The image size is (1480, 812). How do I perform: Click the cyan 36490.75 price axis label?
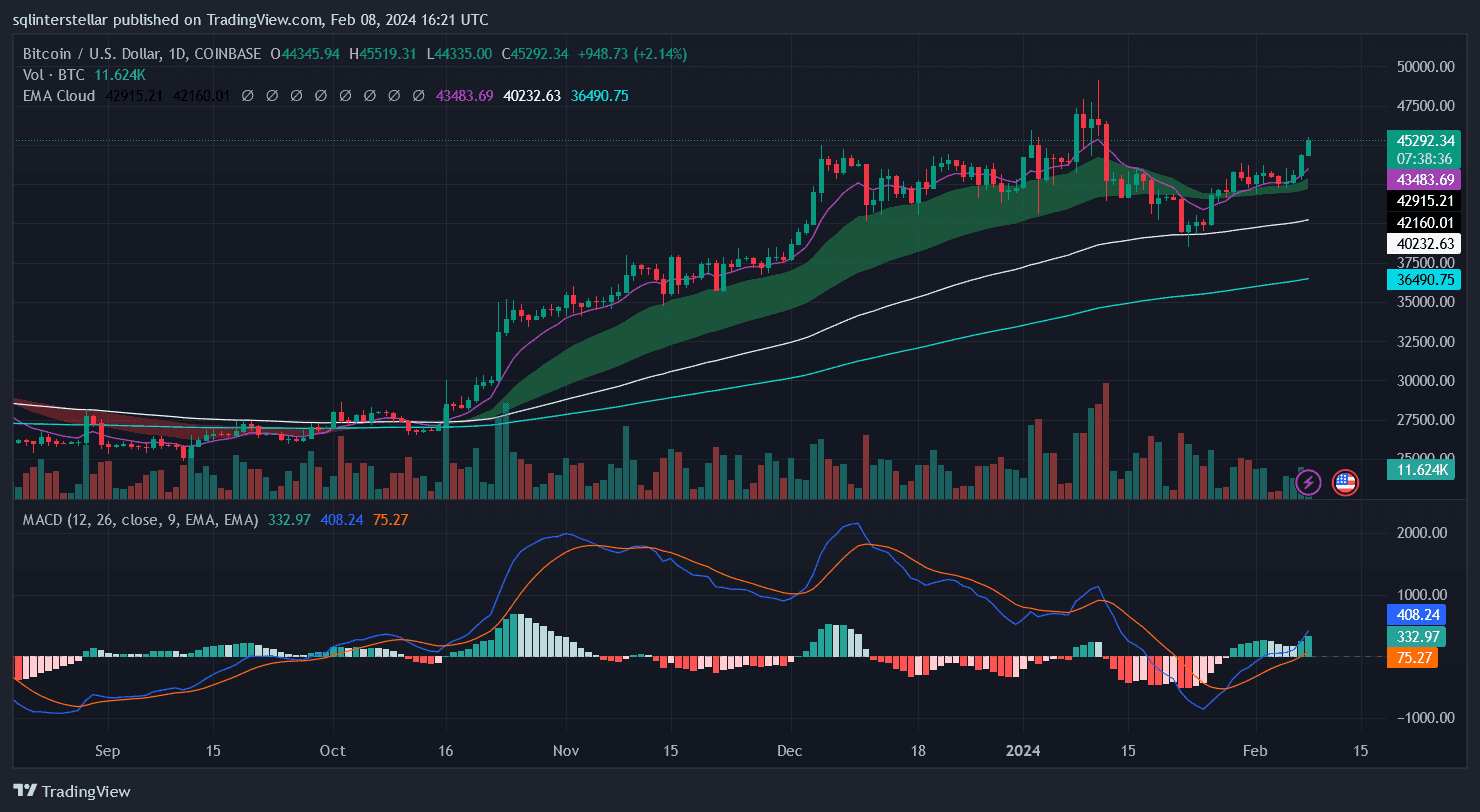pyautogui.click(x=1425, y=280)
